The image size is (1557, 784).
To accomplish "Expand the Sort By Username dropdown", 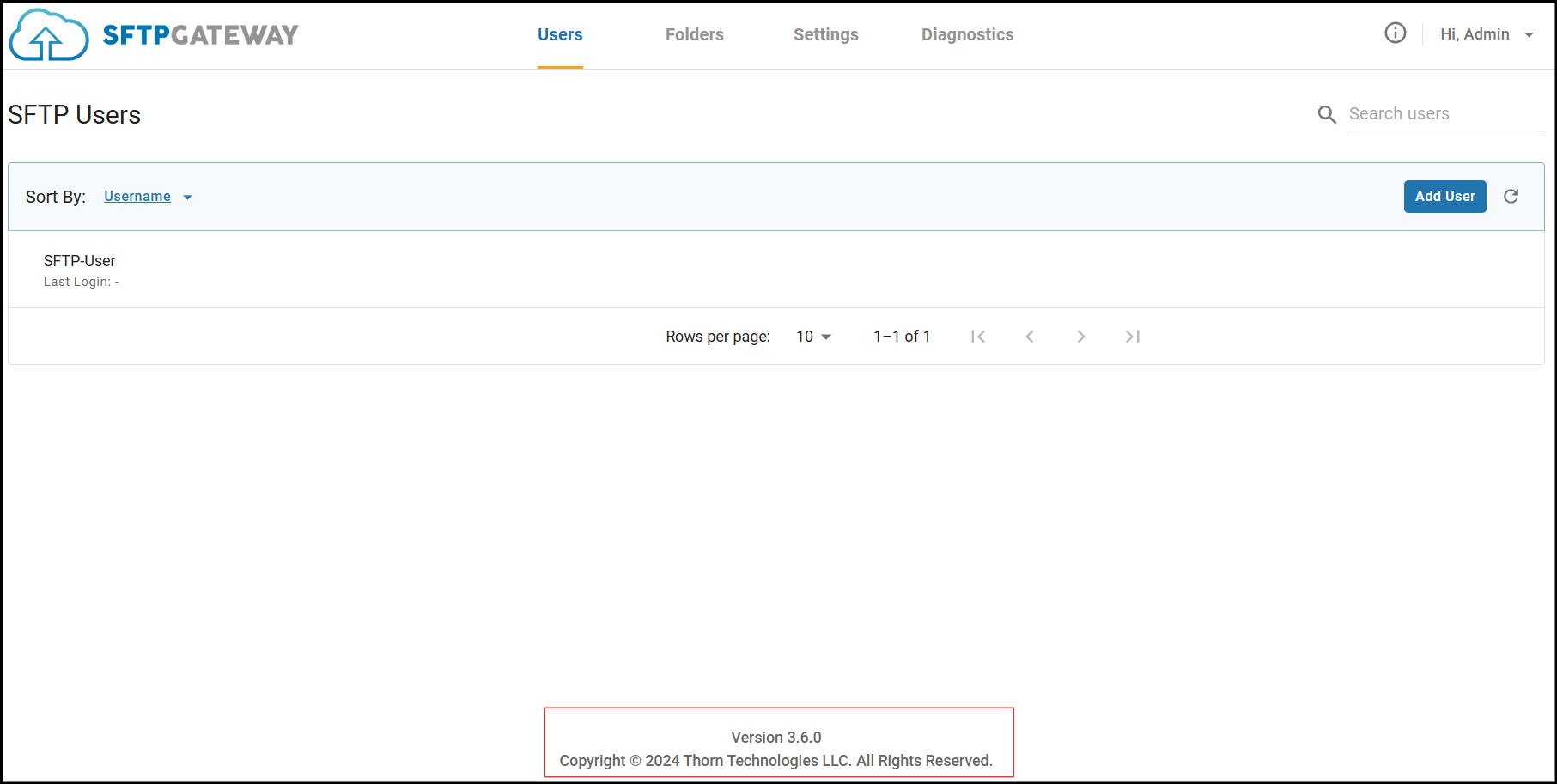I will coord(148,197).
